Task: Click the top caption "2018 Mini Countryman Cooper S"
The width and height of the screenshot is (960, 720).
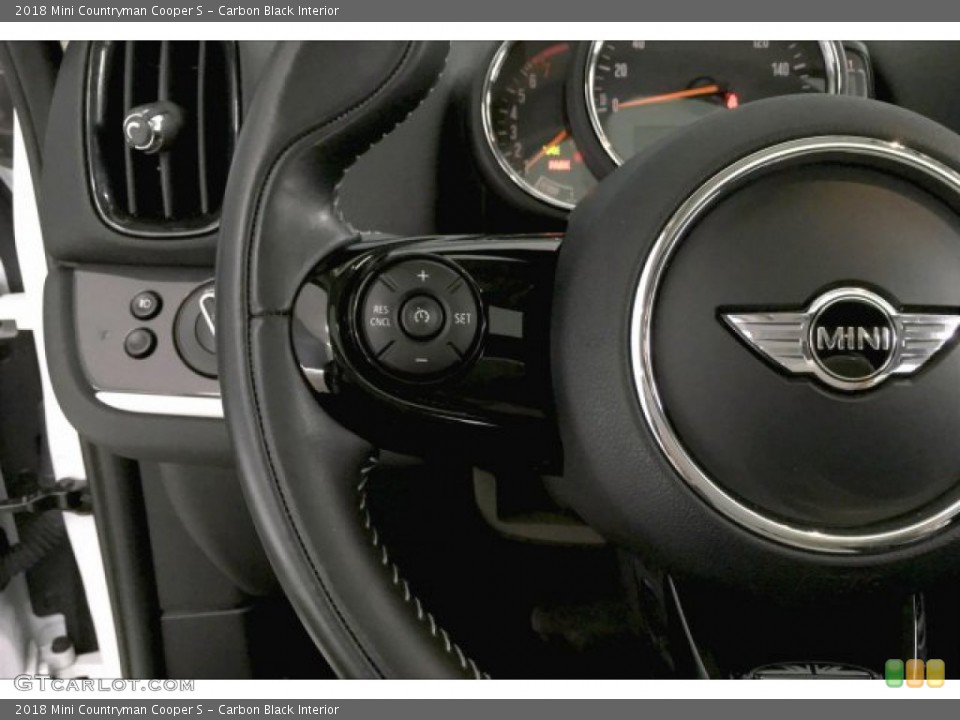Action: click(x=109, y=10)
